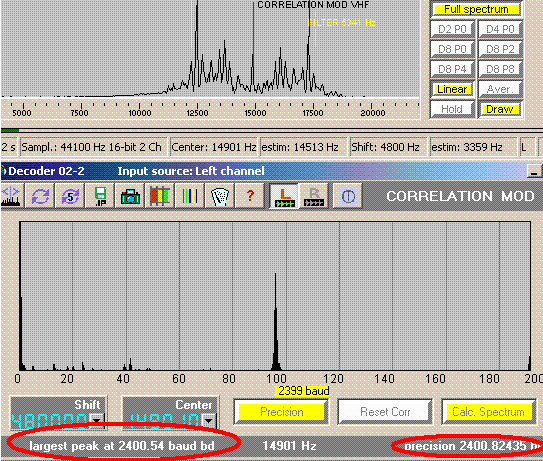Click the refresh icon marked with 5
Screen dimensions: 543x461
70,196
